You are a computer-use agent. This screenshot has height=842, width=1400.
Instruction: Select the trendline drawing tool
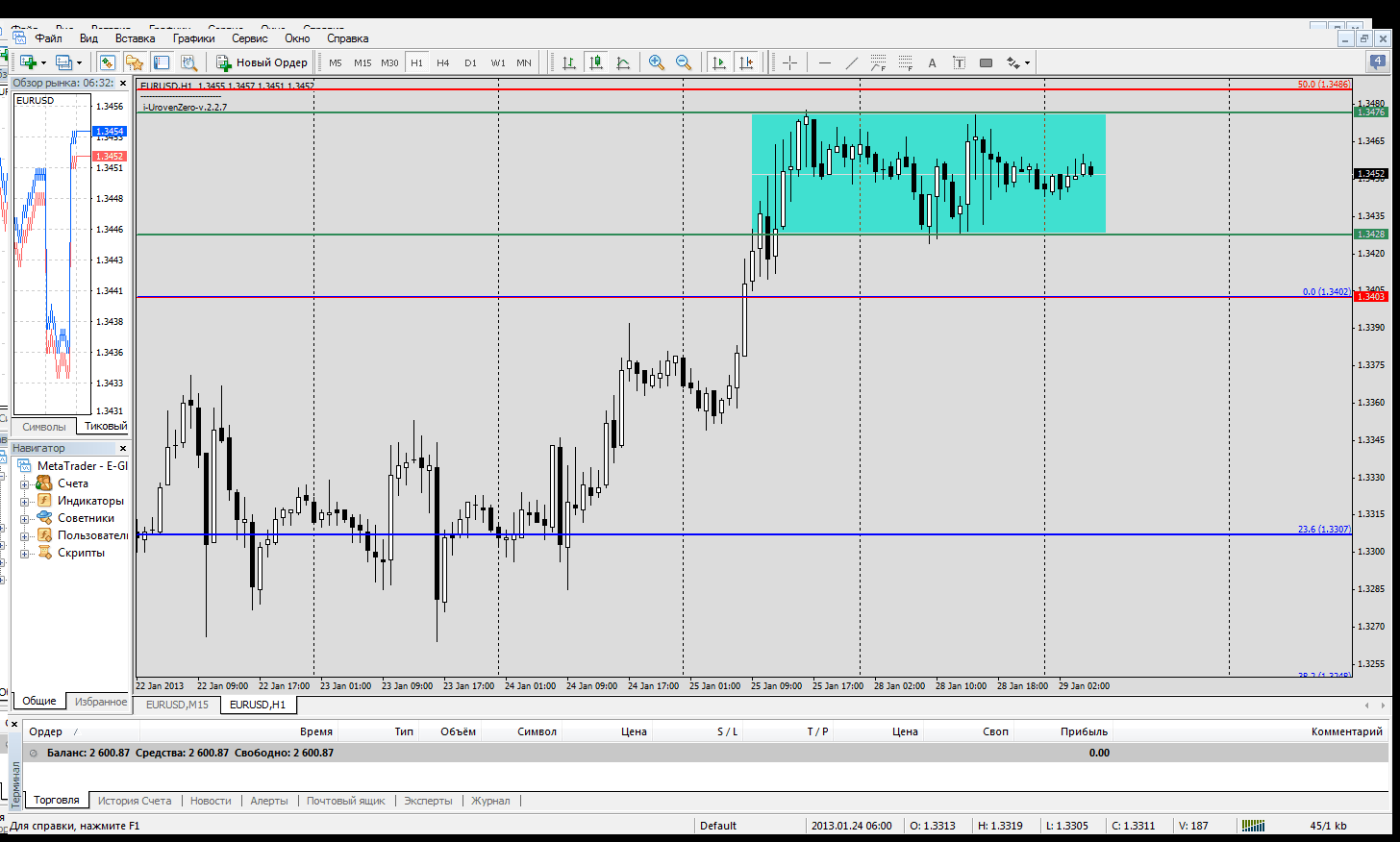[x=851, y=62]
